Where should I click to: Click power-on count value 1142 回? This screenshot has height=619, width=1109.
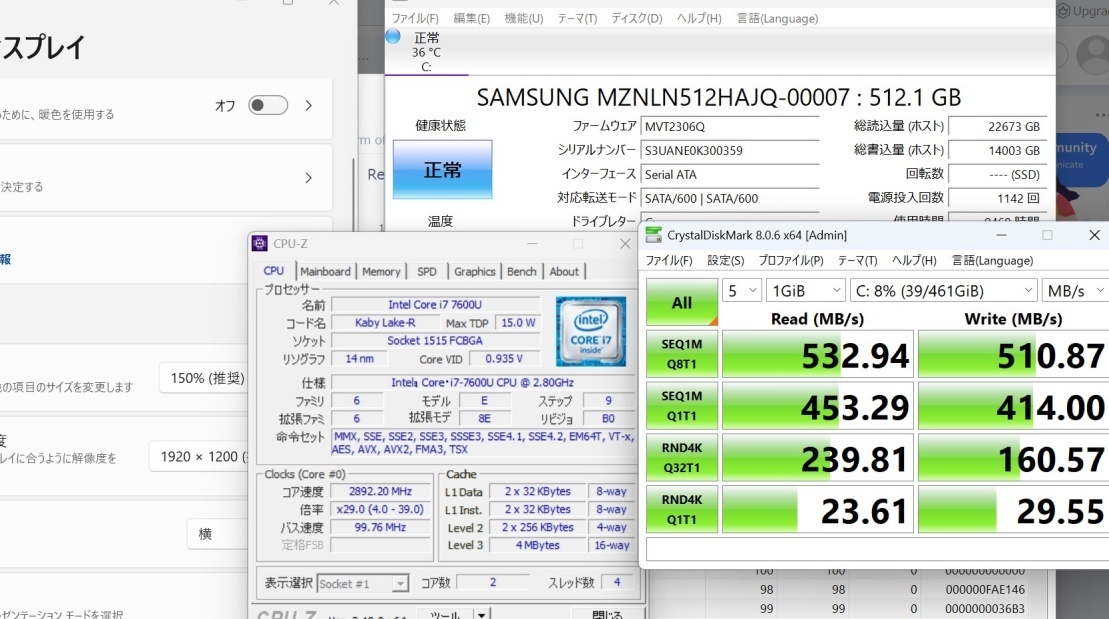tap(997, 199)
